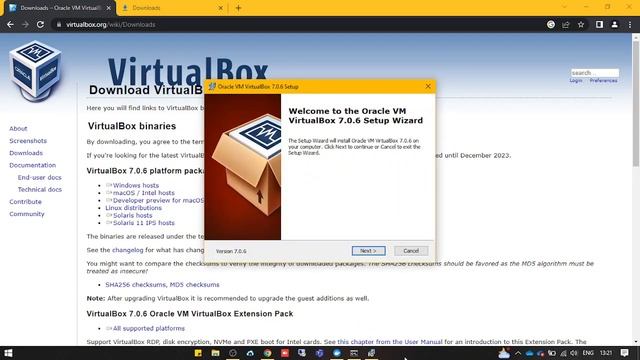Screen dimensions: 640x360
Task: Open the MD5 checksums link
Action: [194, 284]
